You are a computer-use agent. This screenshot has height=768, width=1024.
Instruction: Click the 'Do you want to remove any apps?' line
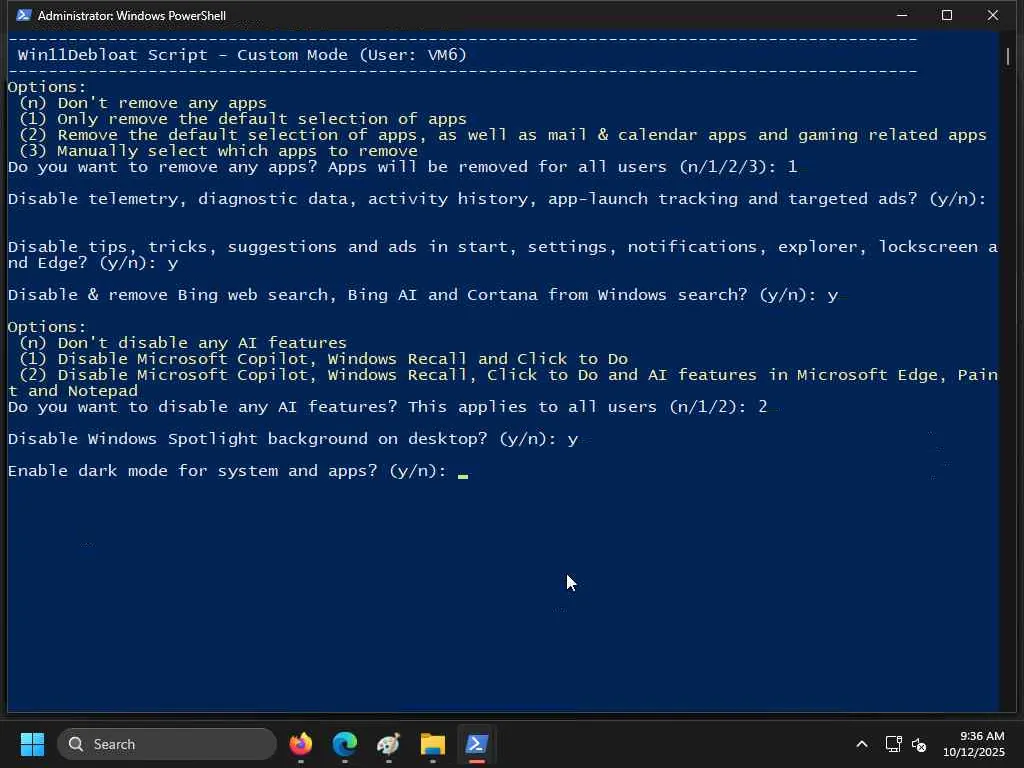402,167
